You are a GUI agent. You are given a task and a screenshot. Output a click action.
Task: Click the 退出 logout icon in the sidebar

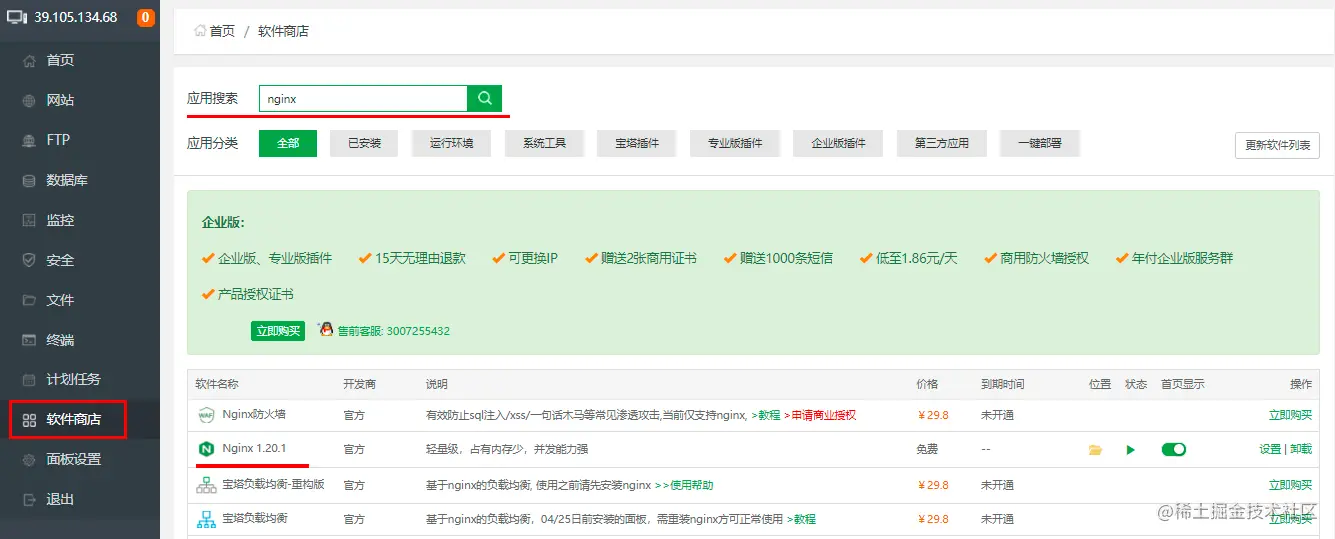tap(29, 499)
